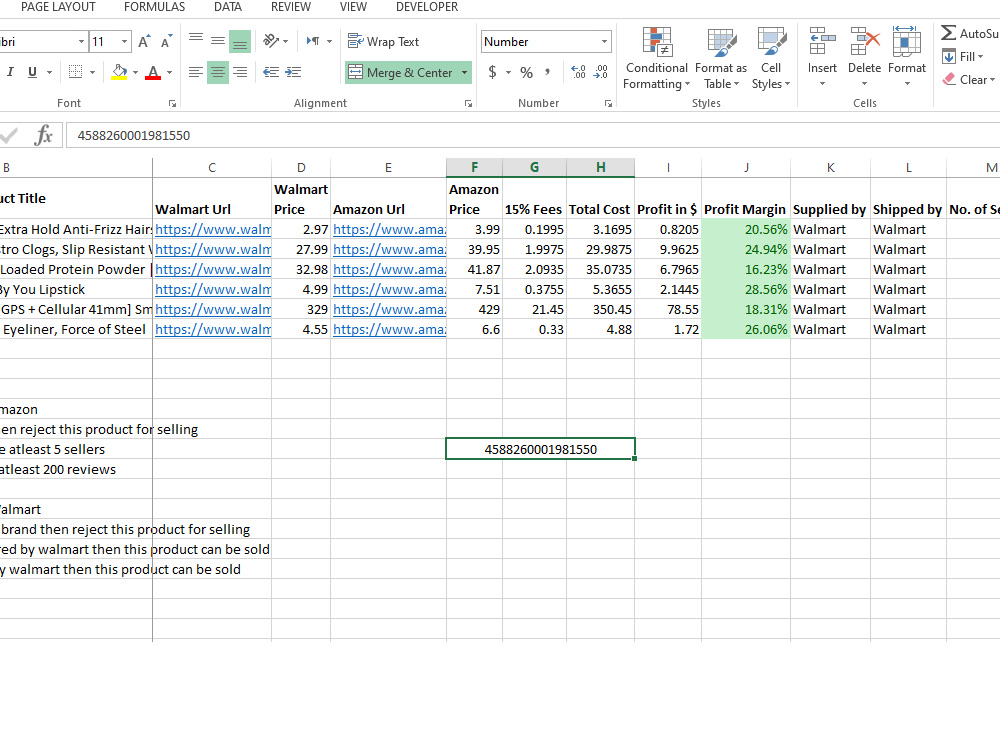Select column J header
This screenshot has width=1000, height=750.
pos(746,167)
